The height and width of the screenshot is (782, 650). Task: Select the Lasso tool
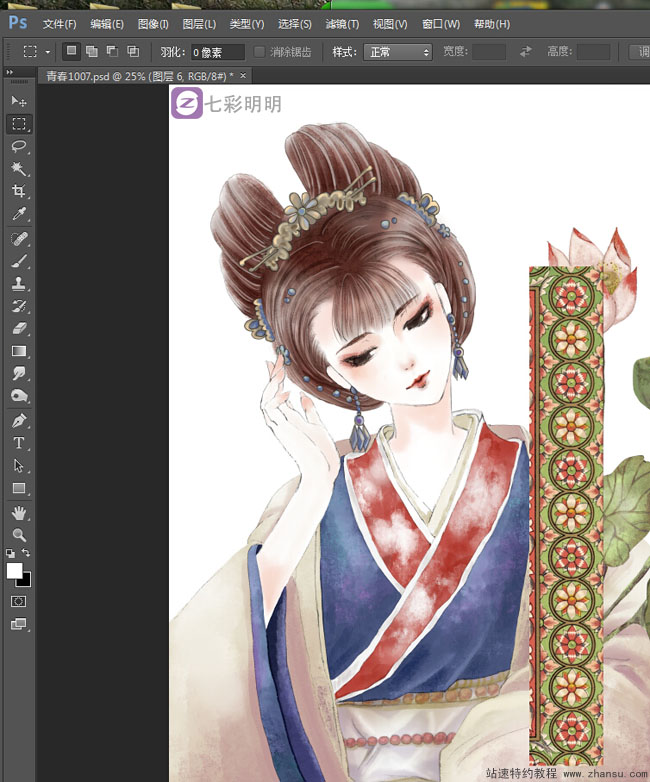point(19,146)
